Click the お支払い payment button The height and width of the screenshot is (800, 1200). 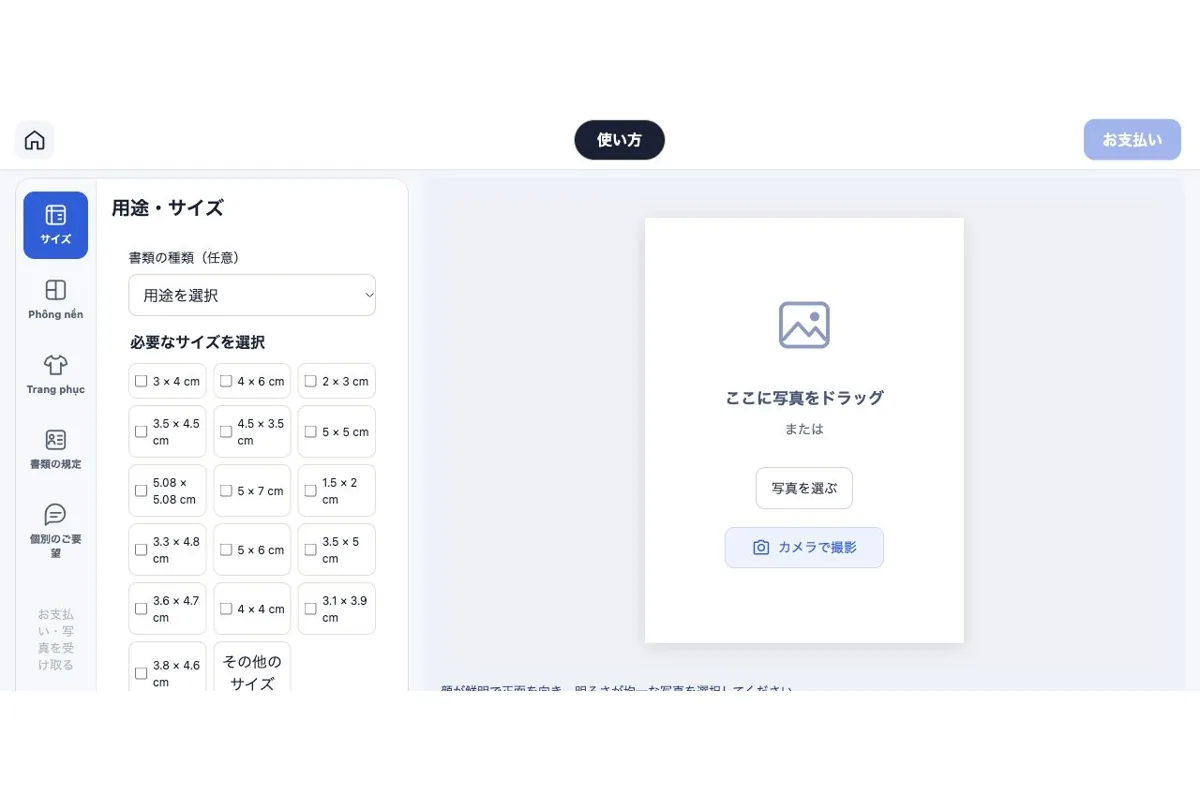point(1132,140)
